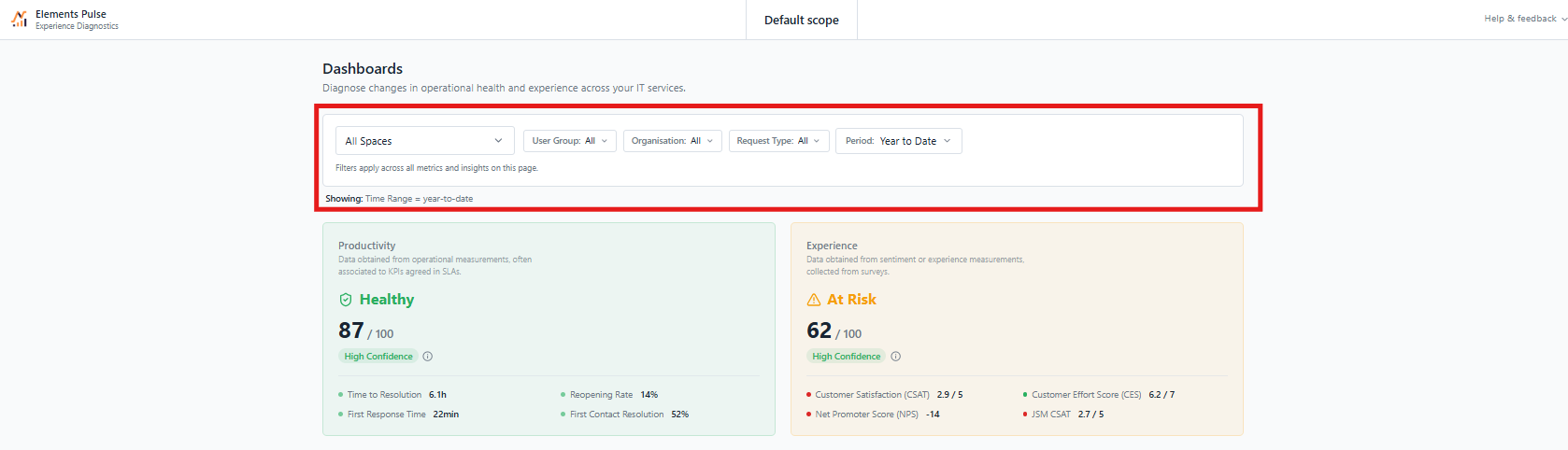This screenshot has width=1568, height=450.
Task: Click the Productivity confidence info icon
Action: coord(428,357)
